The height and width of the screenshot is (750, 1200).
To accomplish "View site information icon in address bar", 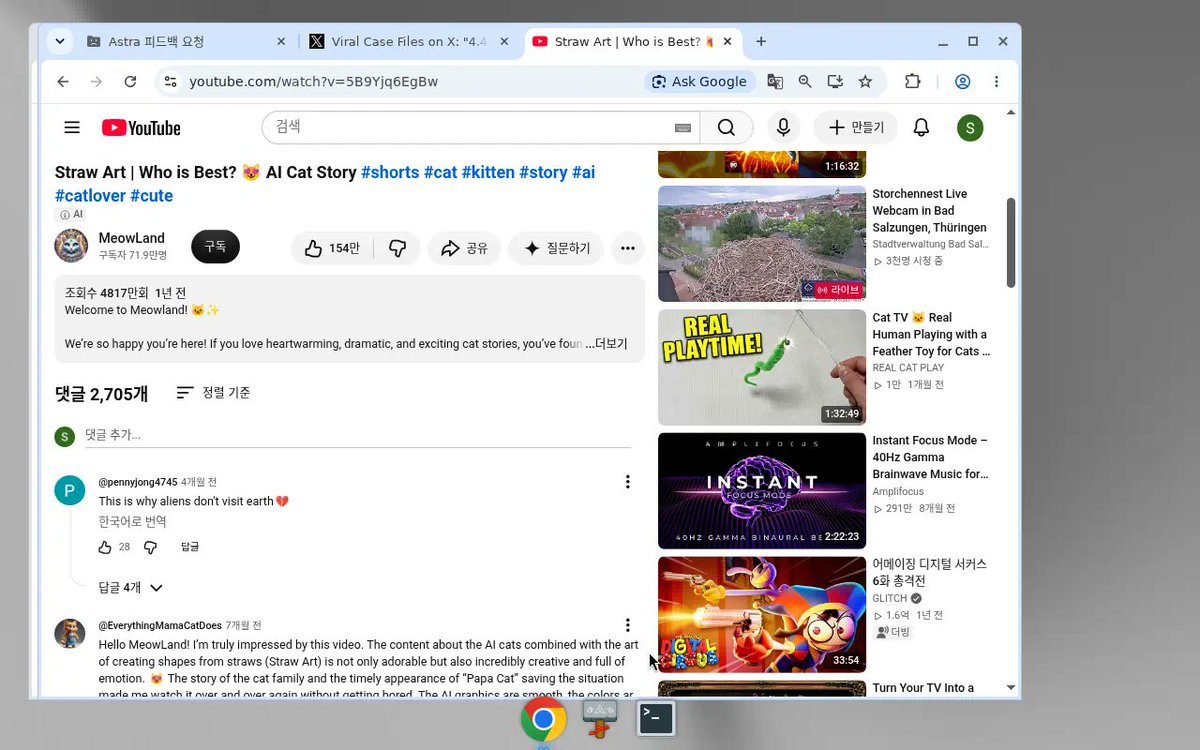I will (170, 81).
